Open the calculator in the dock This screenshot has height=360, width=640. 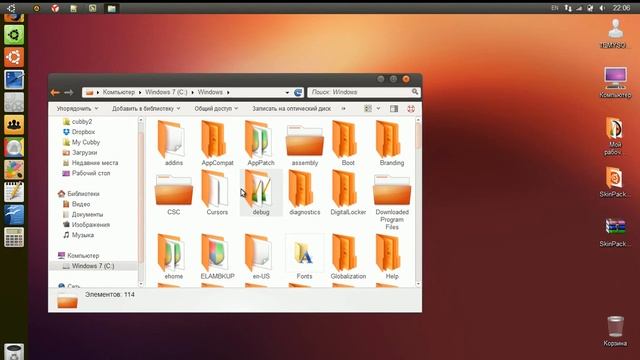pyautogui.click(x=14, y=237)
